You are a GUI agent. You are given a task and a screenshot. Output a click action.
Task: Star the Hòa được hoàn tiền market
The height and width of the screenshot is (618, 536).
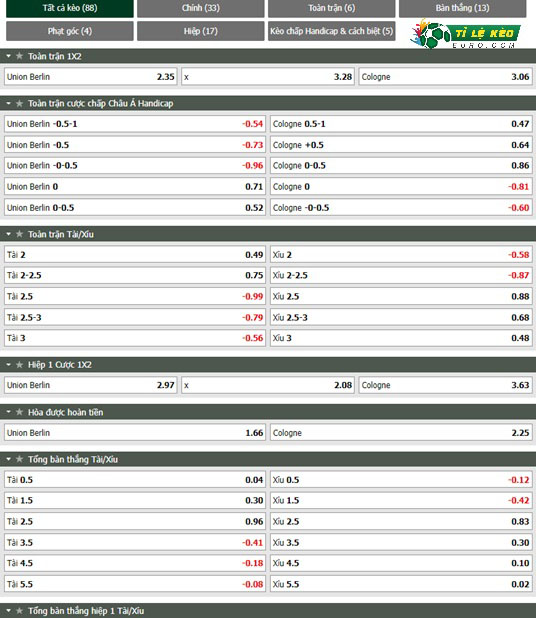(x=19, y=412)
